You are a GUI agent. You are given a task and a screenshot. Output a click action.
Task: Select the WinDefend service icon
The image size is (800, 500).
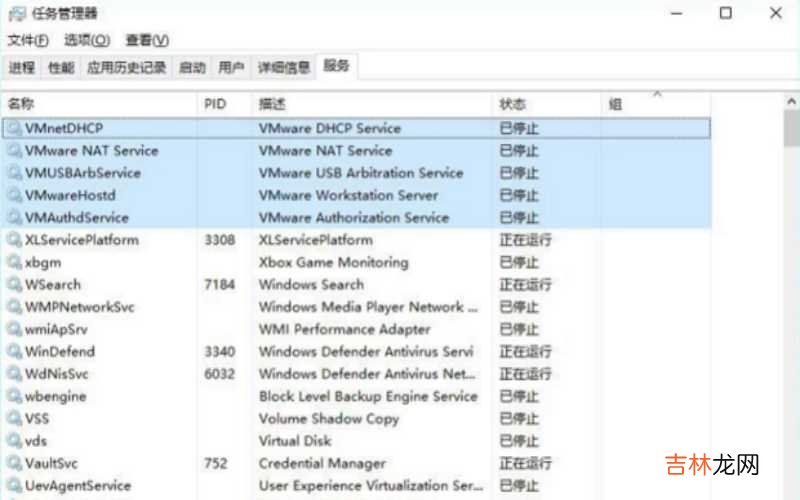pyautogui.click(x=14, y=352)
